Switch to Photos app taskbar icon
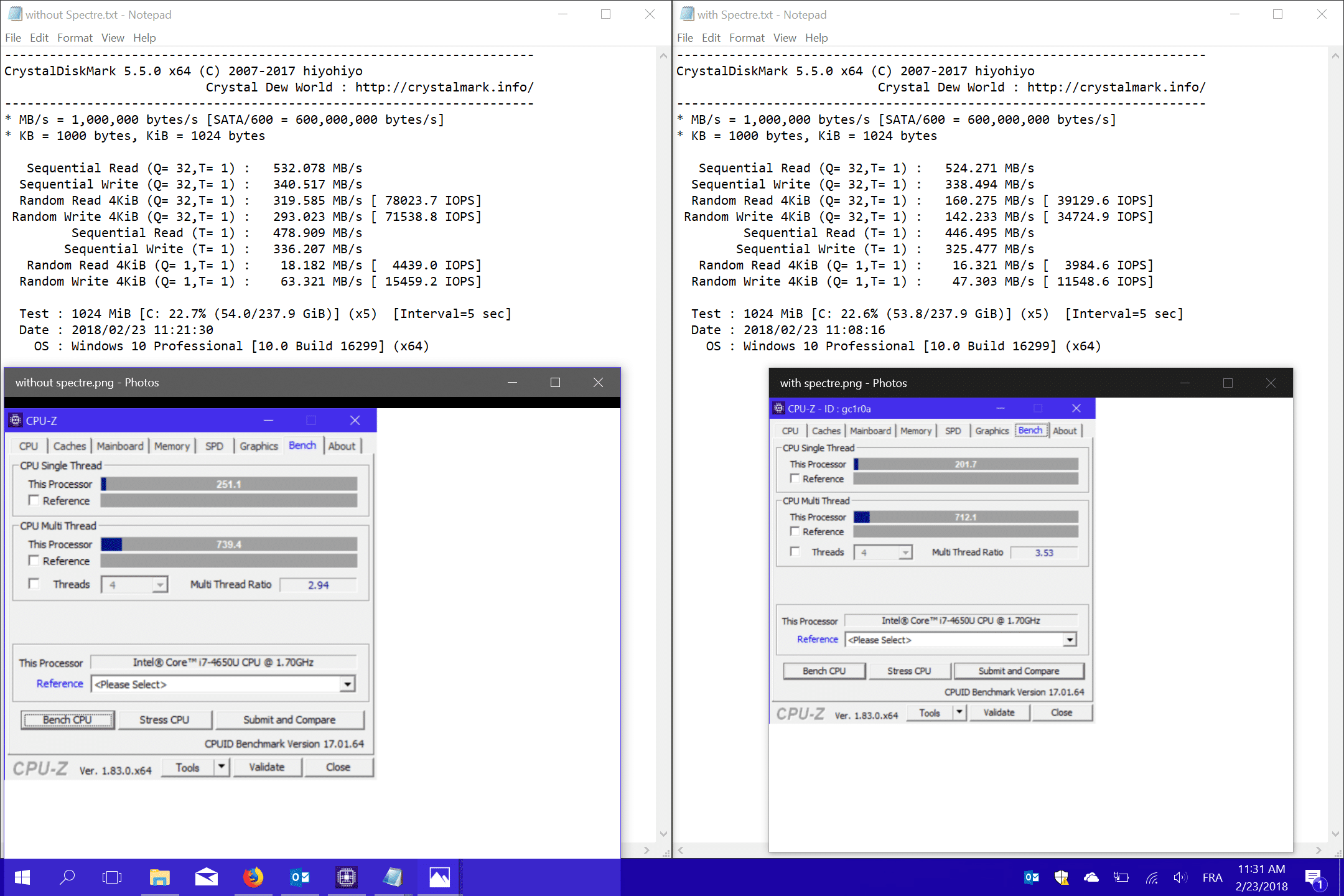The image size is (1344, 896). point(439,877)
